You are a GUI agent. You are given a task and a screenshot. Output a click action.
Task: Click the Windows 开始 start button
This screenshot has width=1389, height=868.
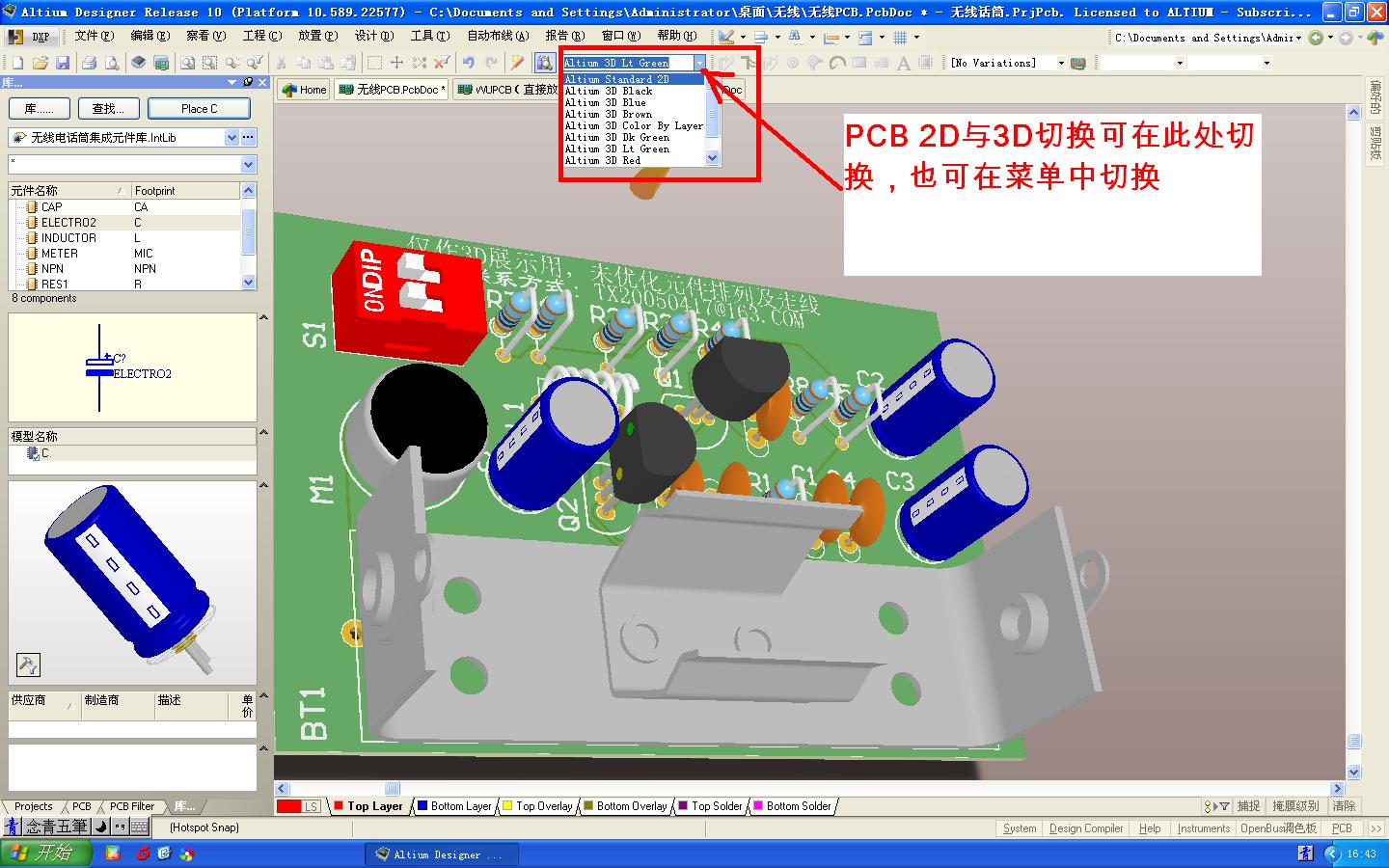46,854
